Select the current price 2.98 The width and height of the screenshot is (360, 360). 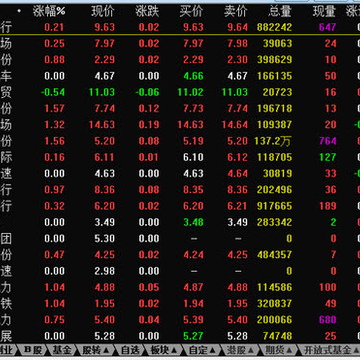click(x=104, y=271)
